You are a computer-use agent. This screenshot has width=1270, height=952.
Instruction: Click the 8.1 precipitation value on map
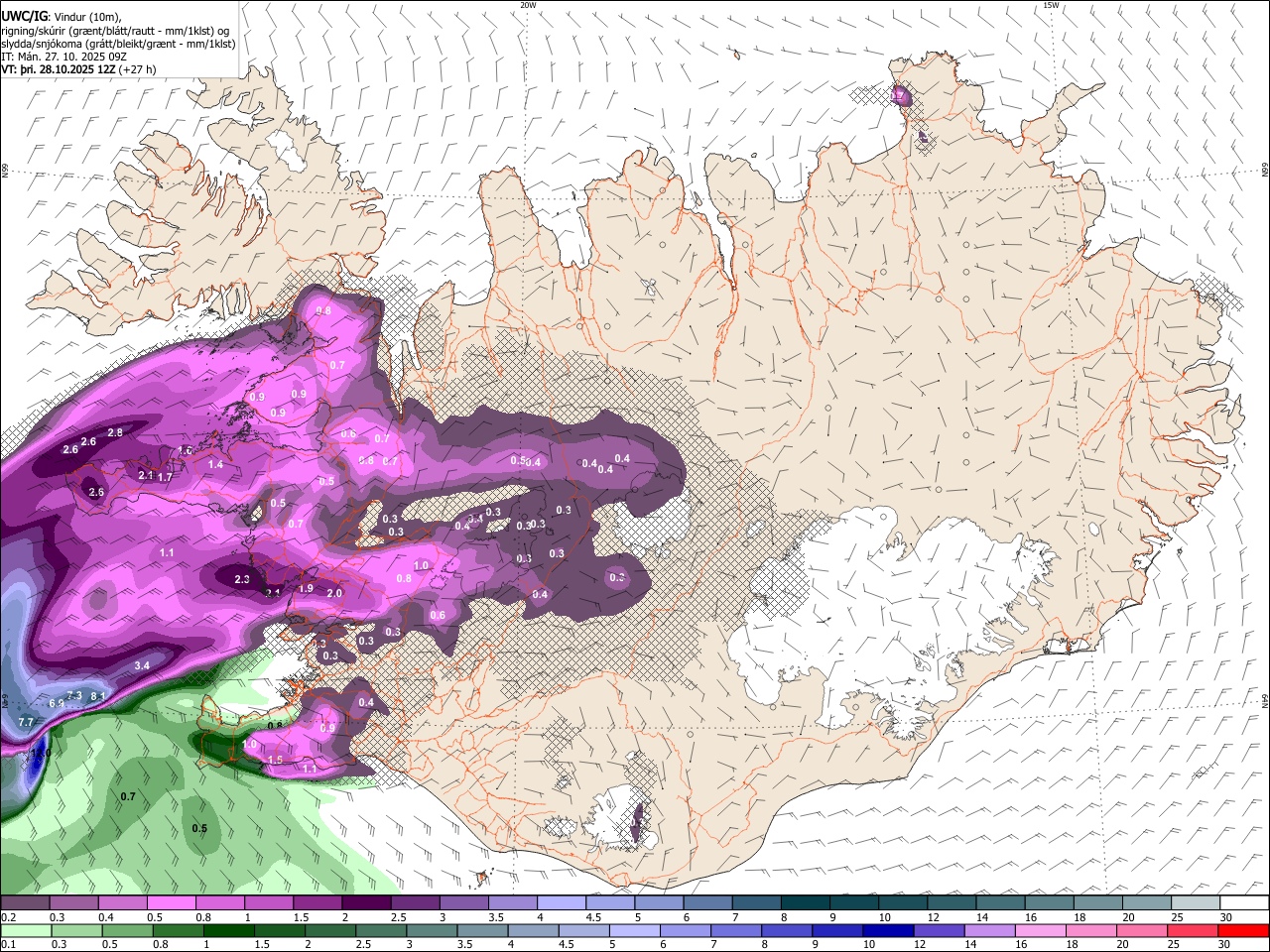(97, 696)
